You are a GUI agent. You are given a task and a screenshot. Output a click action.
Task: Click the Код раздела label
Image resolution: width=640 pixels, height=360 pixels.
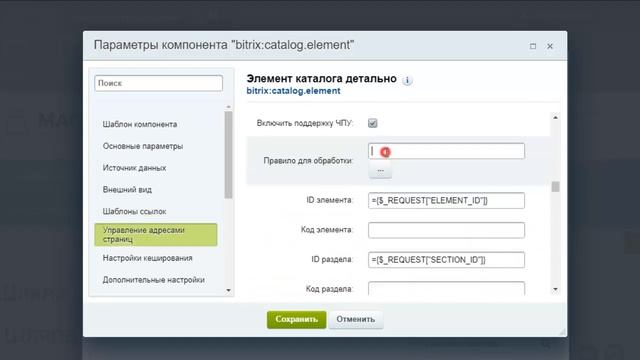coord(329,289)
